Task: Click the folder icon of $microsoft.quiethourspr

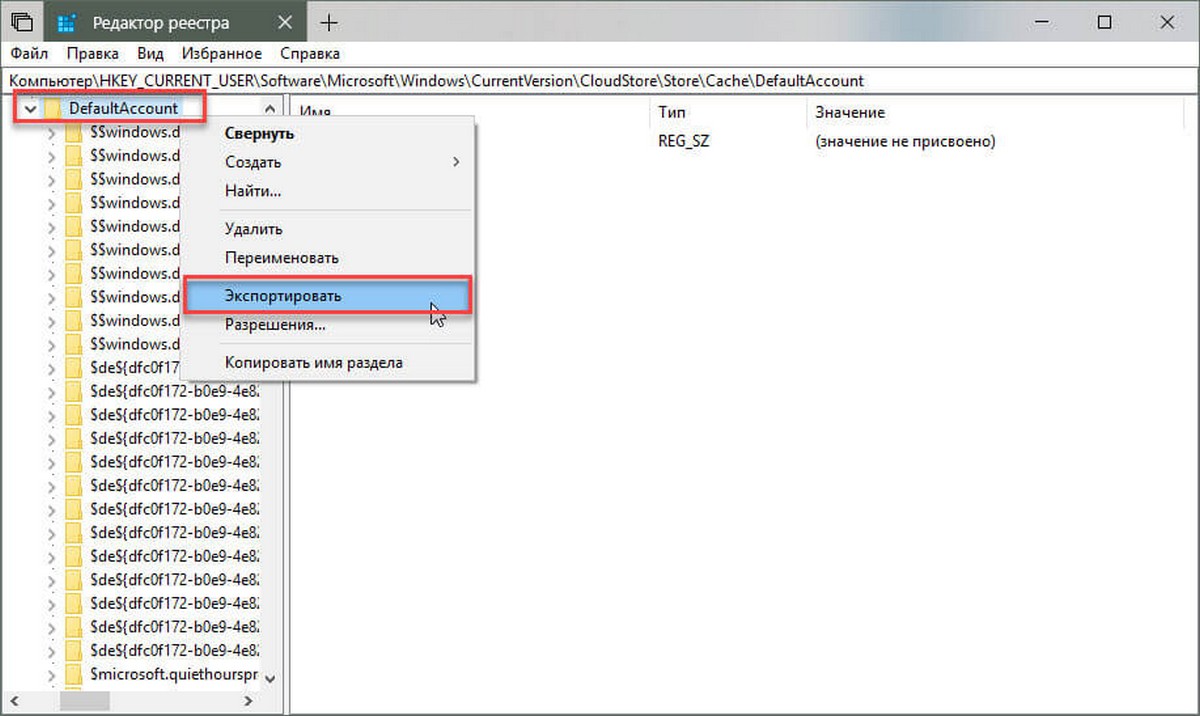Action: (75, 675)
